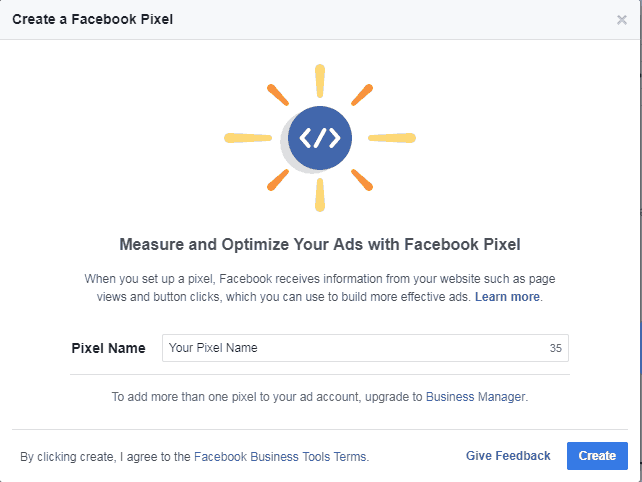Click the blue code-brackets pixel icon
Screen dimensions: 642x482
tap(320, 138)
